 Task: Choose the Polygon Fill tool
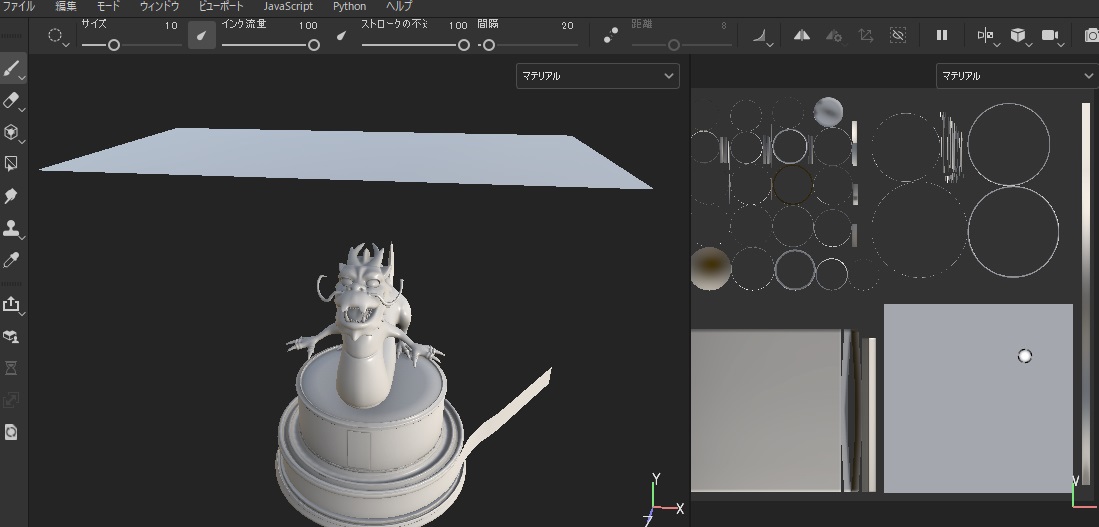pyautogui.click(x=11, y=164)
